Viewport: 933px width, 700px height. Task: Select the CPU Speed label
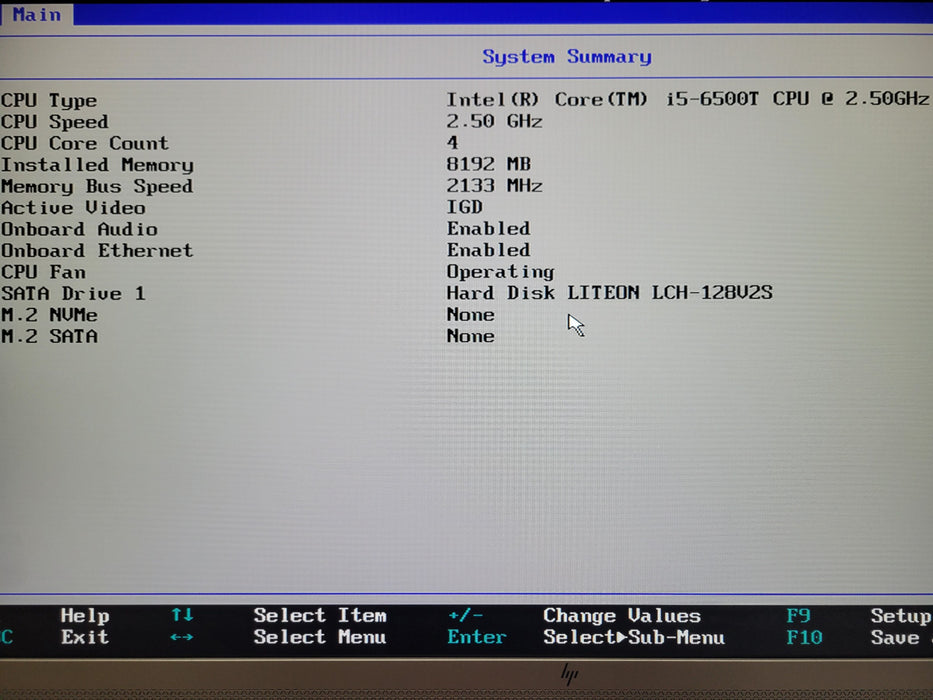[x=55, y=122]
